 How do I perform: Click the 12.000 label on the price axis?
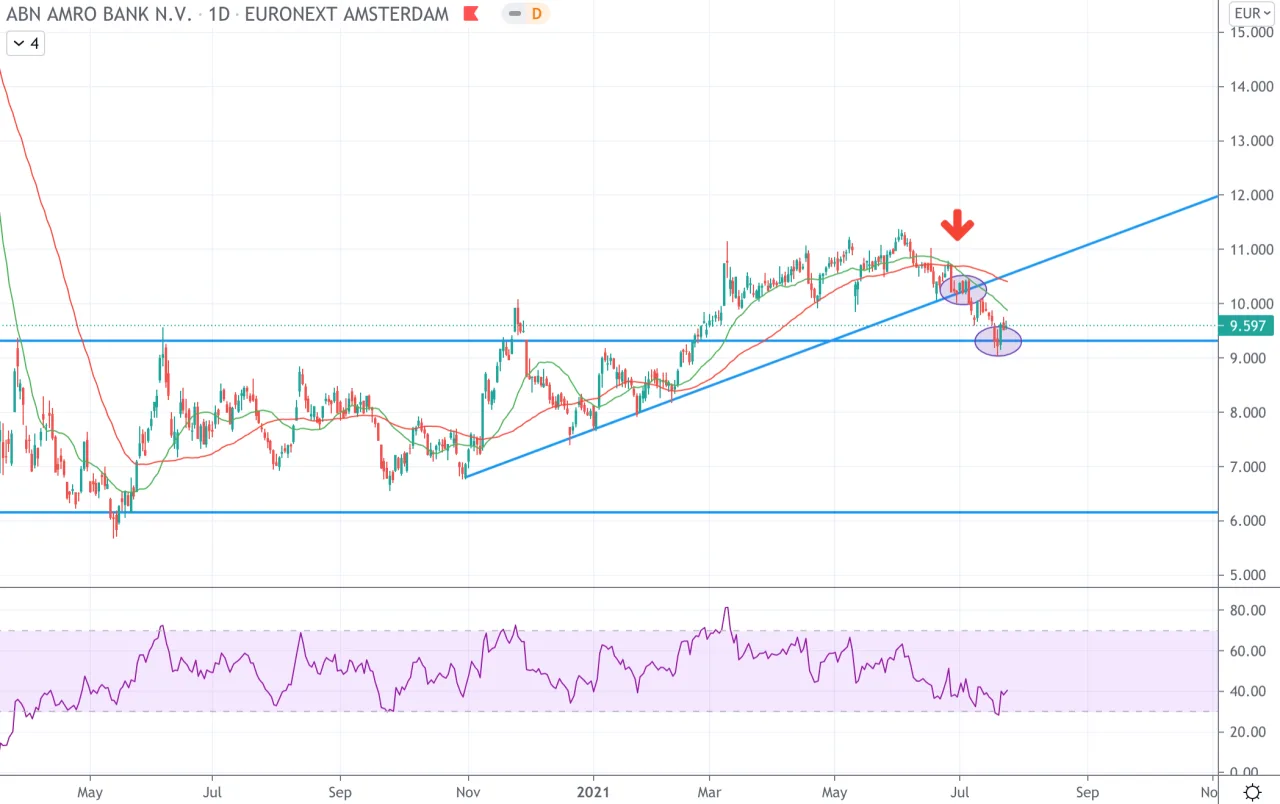pyautogui.click(x=1251, y=195)
